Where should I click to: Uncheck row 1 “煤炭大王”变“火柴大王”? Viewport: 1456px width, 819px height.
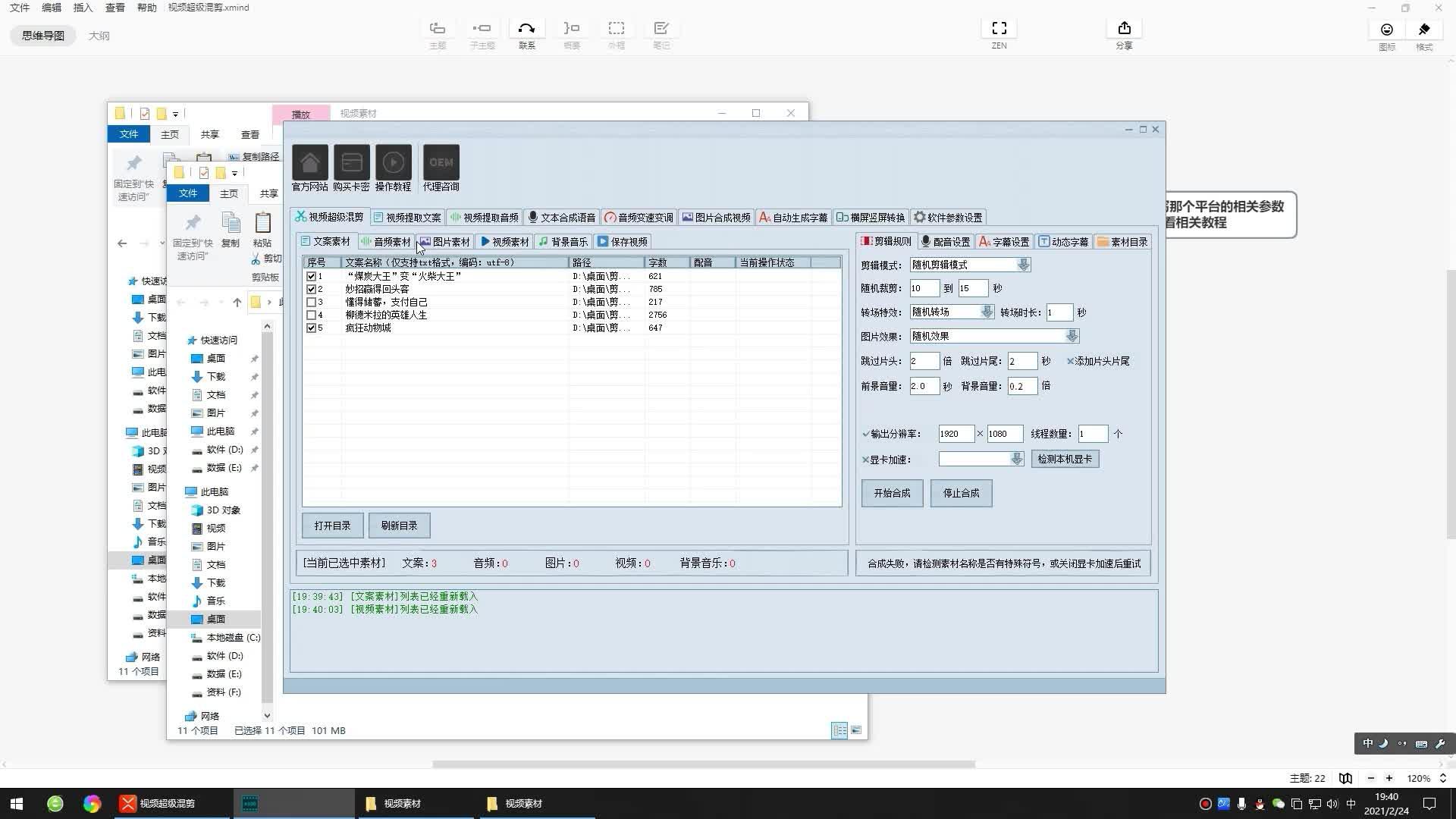(311, 276)
